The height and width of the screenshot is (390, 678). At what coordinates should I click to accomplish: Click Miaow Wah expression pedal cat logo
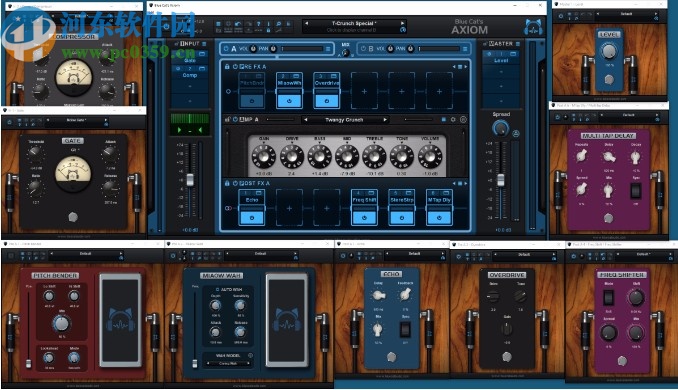tap(286, 321)
